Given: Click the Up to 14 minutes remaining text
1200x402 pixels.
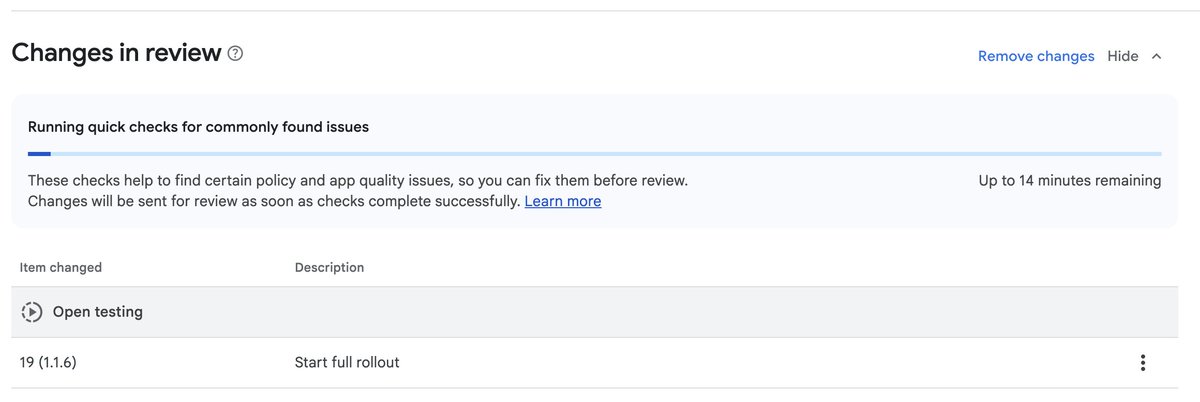Looking at the screenshot, I should (x=1070, y=181).
